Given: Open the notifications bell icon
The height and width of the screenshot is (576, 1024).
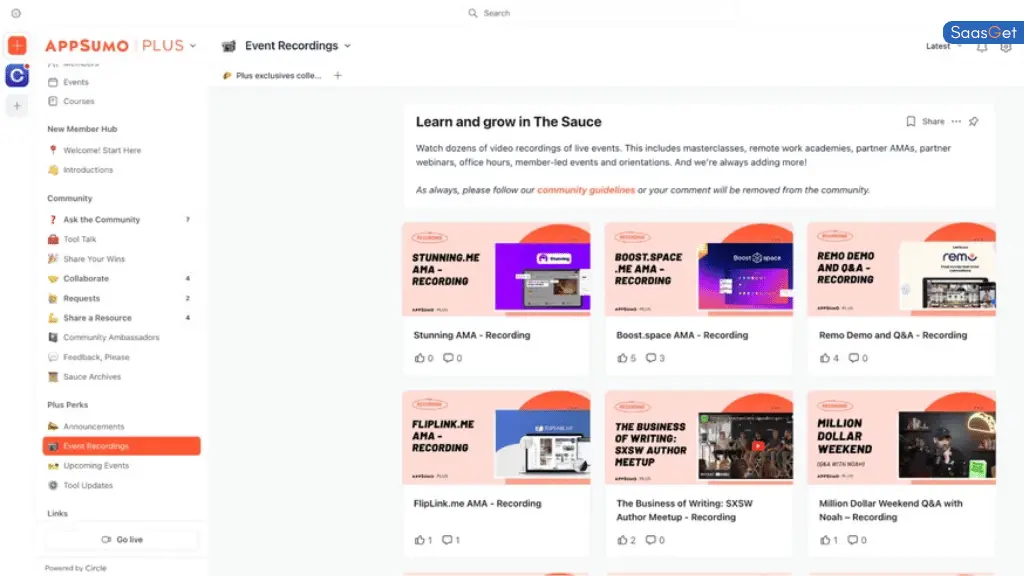Looking at the screenshot, I should (982, 47).
